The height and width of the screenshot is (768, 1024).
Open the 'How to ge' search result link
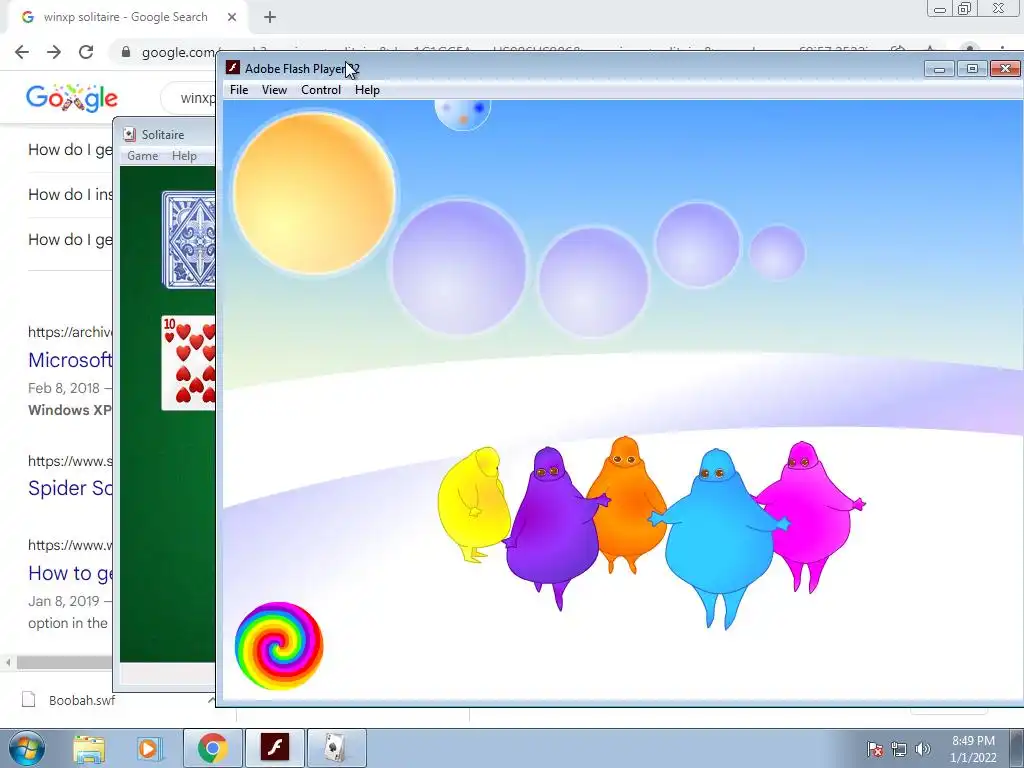click(x=70, y=573)
